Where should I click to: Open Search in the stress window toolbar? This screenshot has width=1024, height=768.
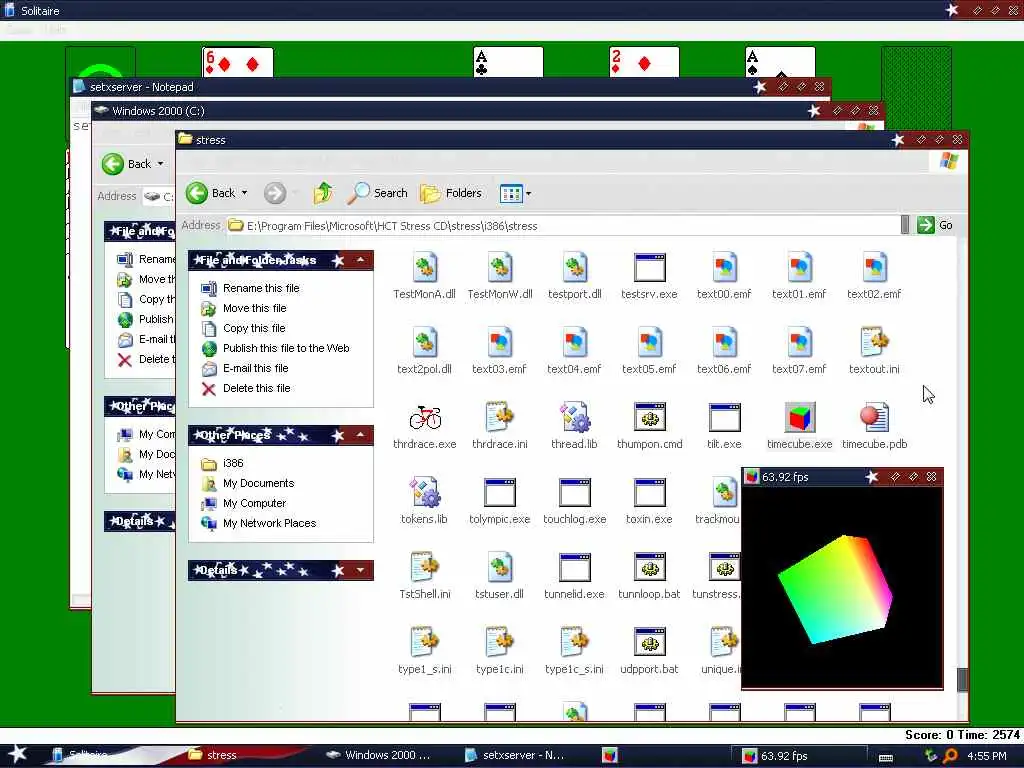pos(377,193)
